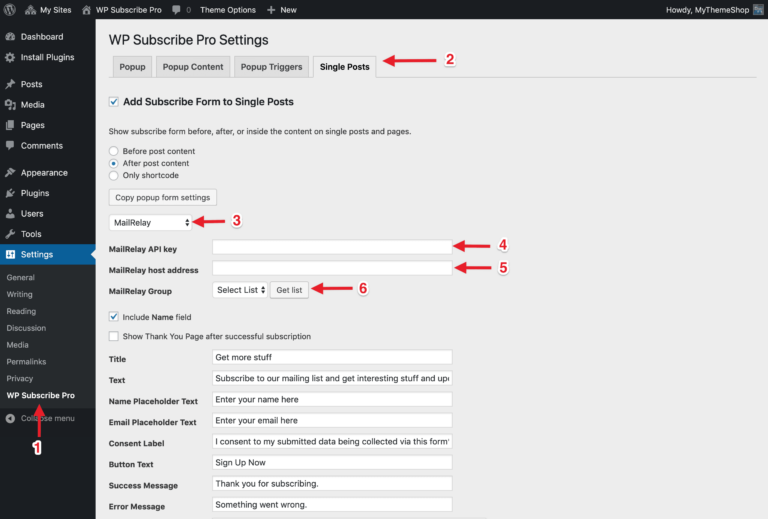The image size is (768, 519).
Task: Open My Sites network icon
Action: click(x=30, y=10)
